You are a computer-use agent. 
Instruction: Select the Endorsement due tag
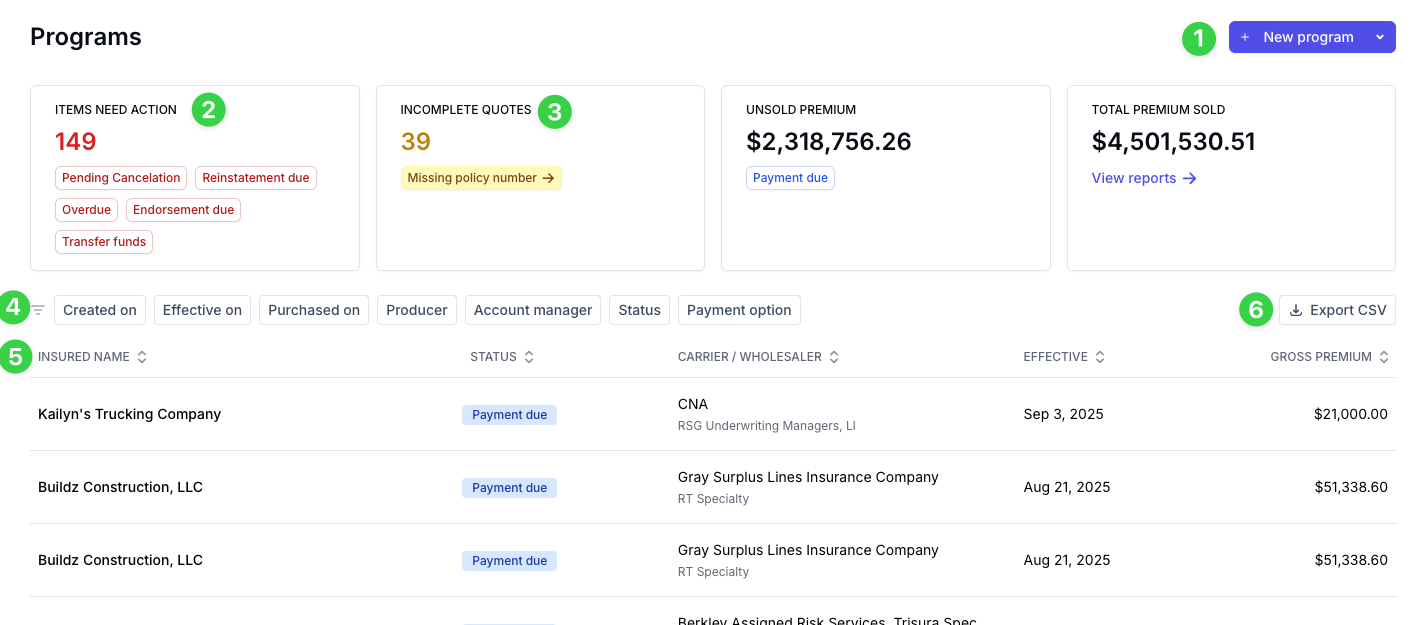(183, 210)
